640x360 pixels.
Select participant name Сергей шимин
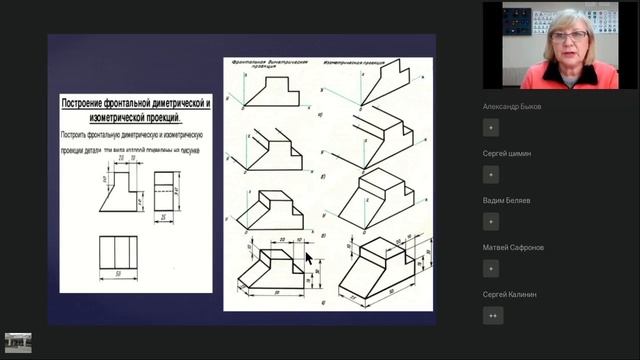tap(507, 153)
